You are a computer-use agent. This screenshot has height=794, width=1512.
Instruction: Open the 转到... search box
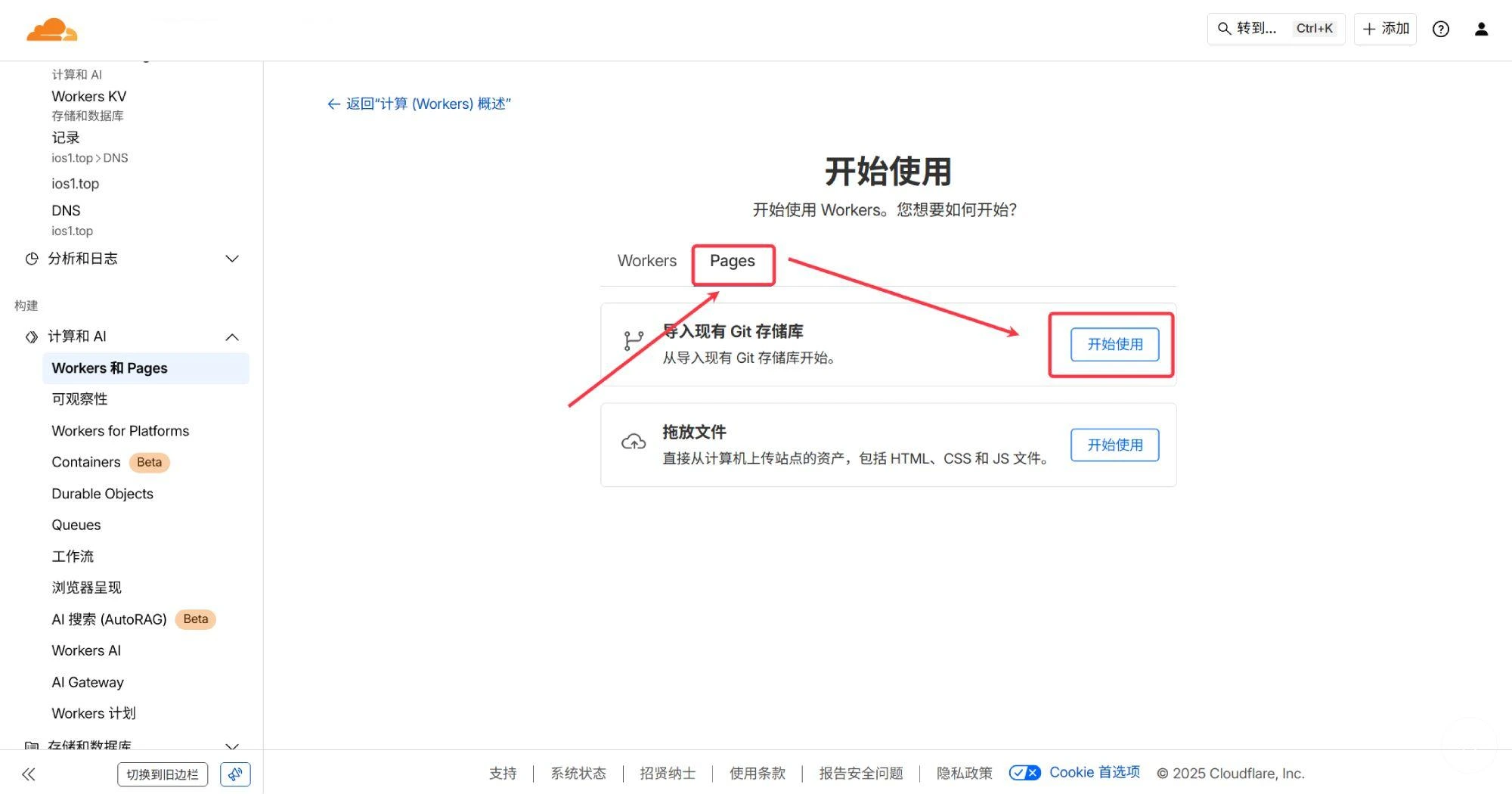coord(1275,29)
